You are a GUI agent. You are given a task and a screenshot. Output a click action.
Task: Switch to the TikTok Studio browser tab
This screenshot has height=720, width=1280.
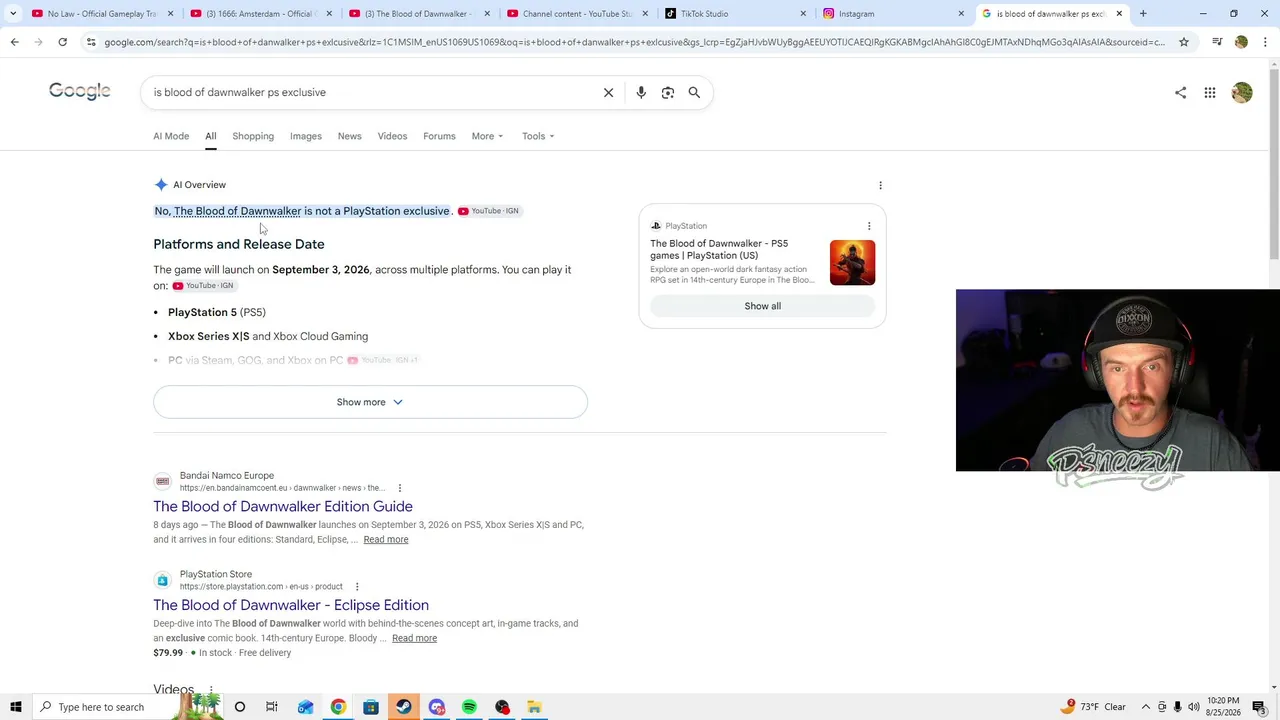coord(735,14)
